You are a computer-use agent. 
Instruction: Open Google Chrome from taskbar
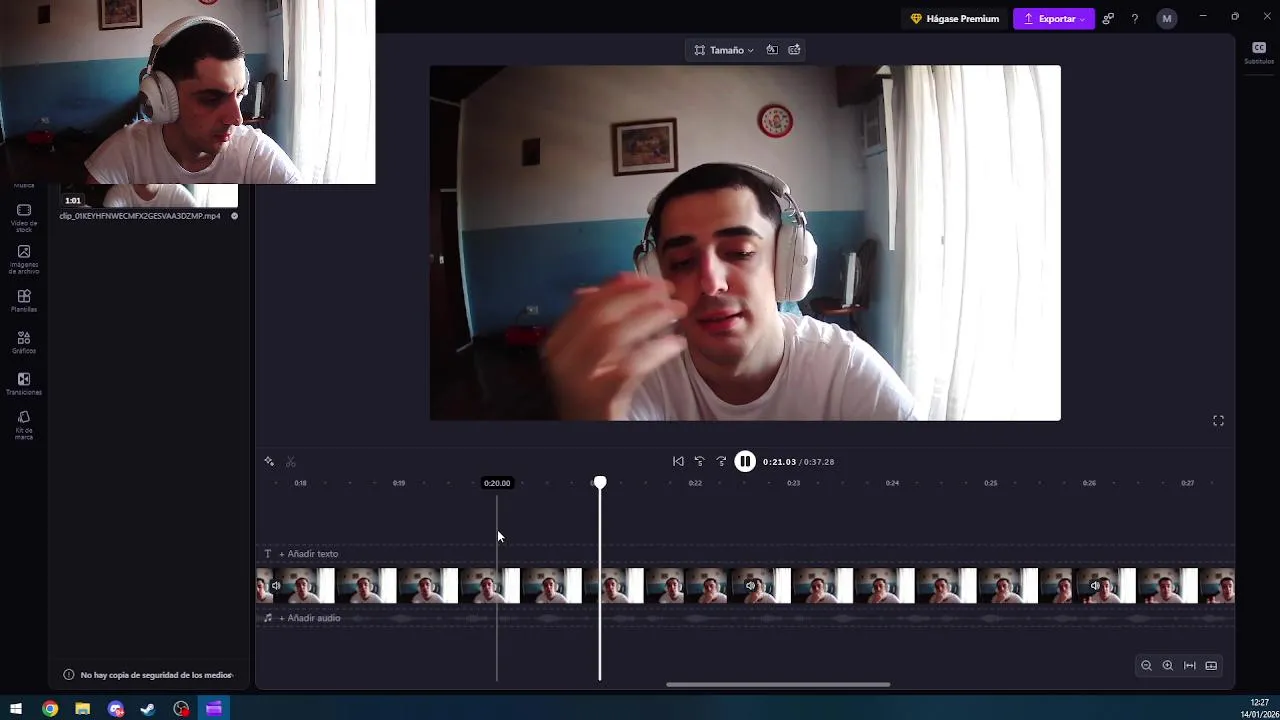[50, 709]
